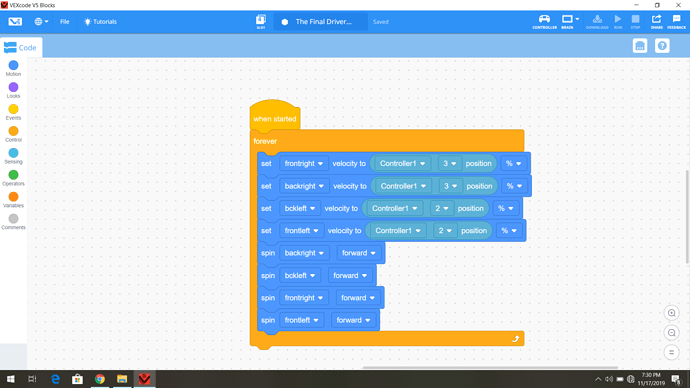690x388 pixels.
Task: Launch Chrome from the Windows taskbar
Action: click(100, 379)
